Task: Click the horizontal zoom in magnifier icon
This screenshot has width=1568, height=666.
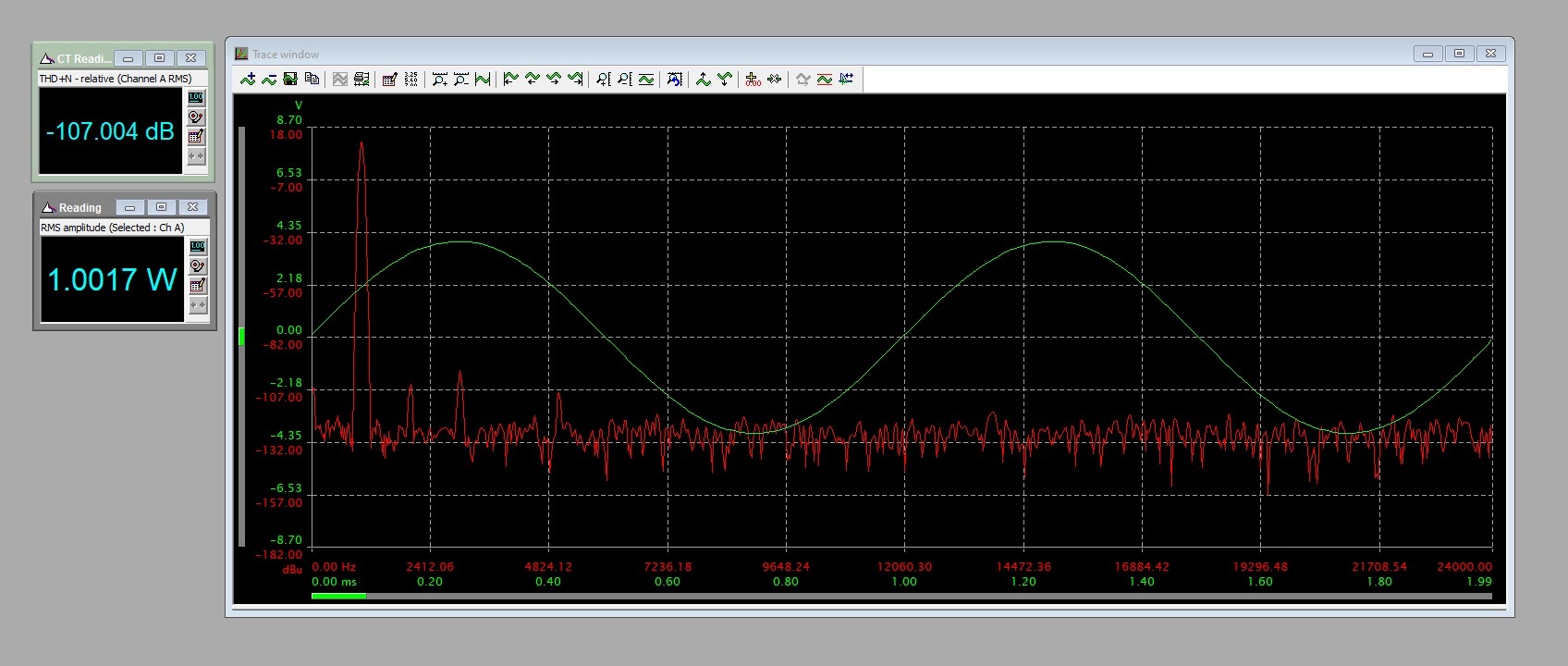Action: 439,80
